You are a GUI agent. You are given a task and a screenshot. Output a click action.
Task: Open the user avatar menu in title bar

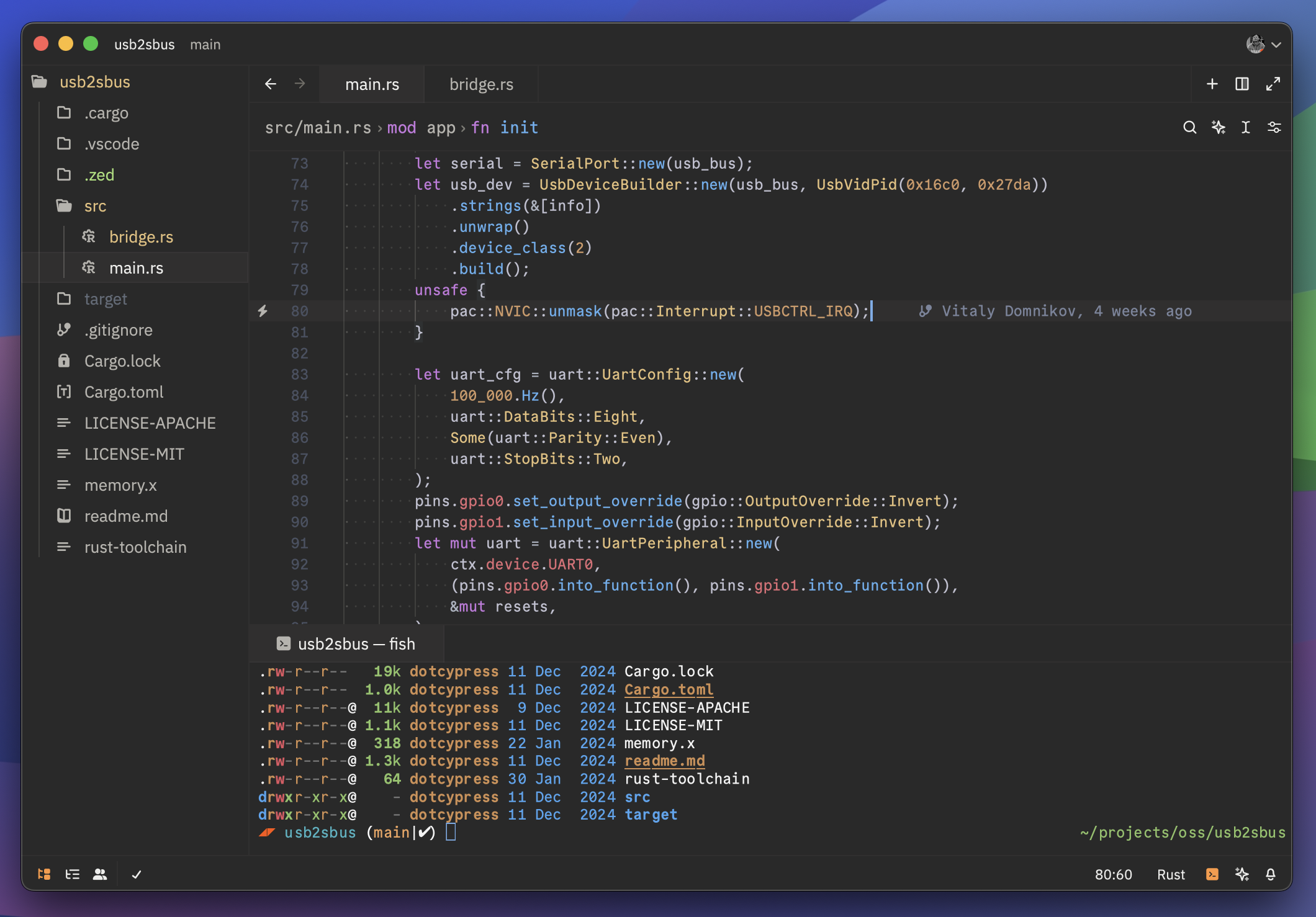(1263, 44)
